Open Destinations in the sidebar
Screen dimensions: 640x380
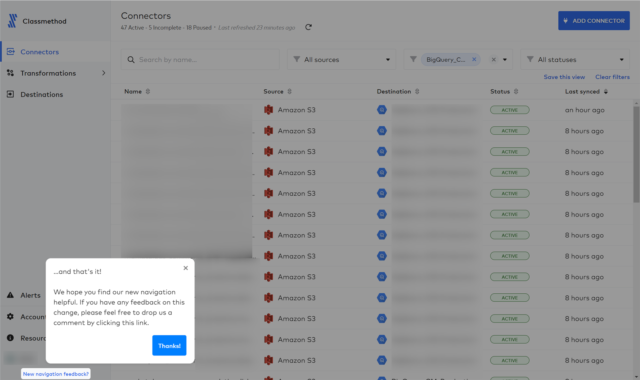(x=42, y=94)
